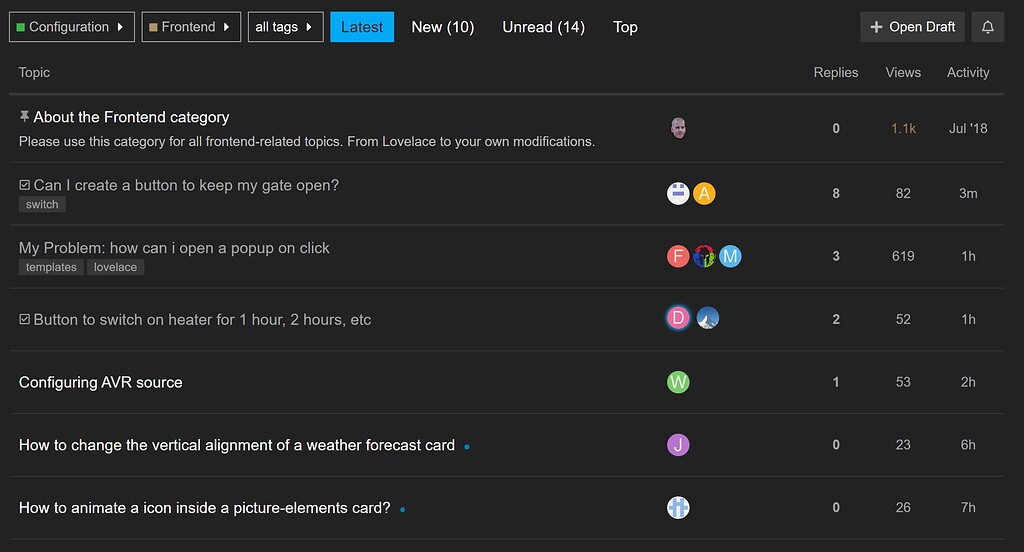The image size is (1024, 552).
Task: Open 'My Problem: how can i open a popup on click'
Action: pyautogui.click(x=174, y=248)
